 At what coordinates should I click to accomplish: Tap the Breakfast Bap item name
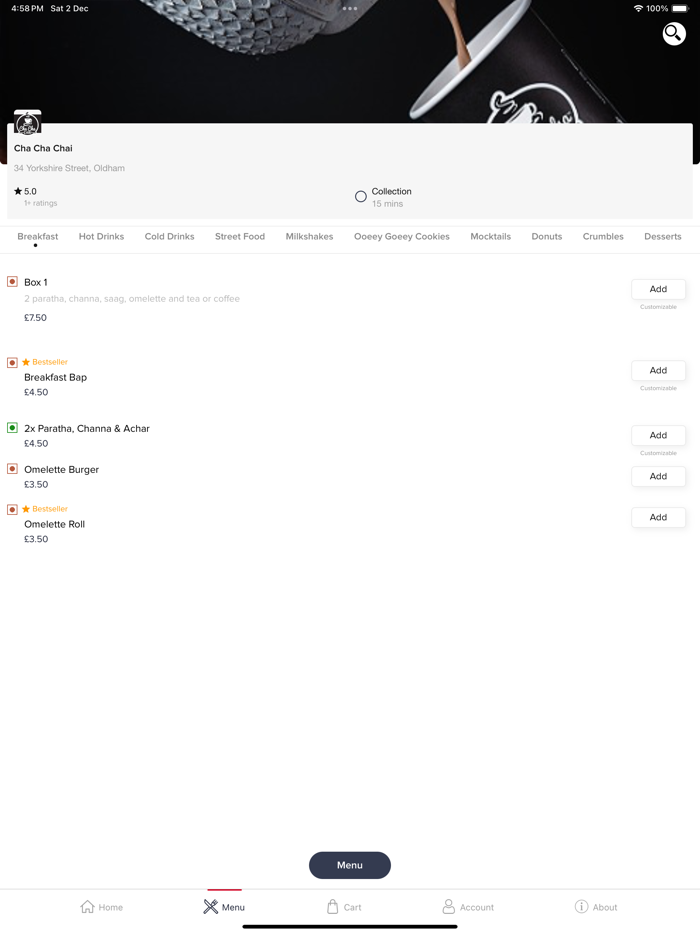click(x=55, y=378)
